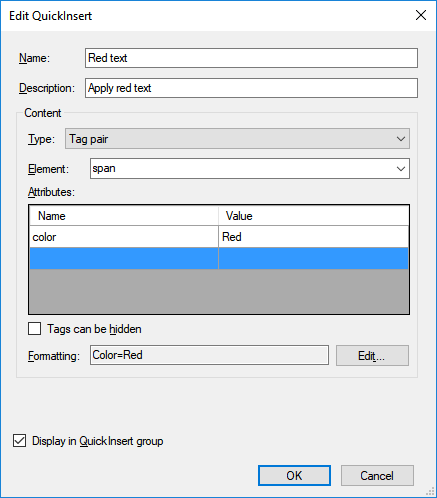Viewport: 437px width, 498px height.
Task: Expand the Element combo box arrow
Action: 401,169
